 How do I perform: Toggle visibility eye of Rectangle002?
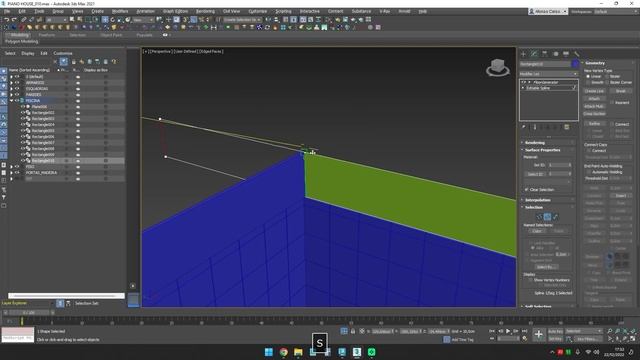tap(23, 113)
